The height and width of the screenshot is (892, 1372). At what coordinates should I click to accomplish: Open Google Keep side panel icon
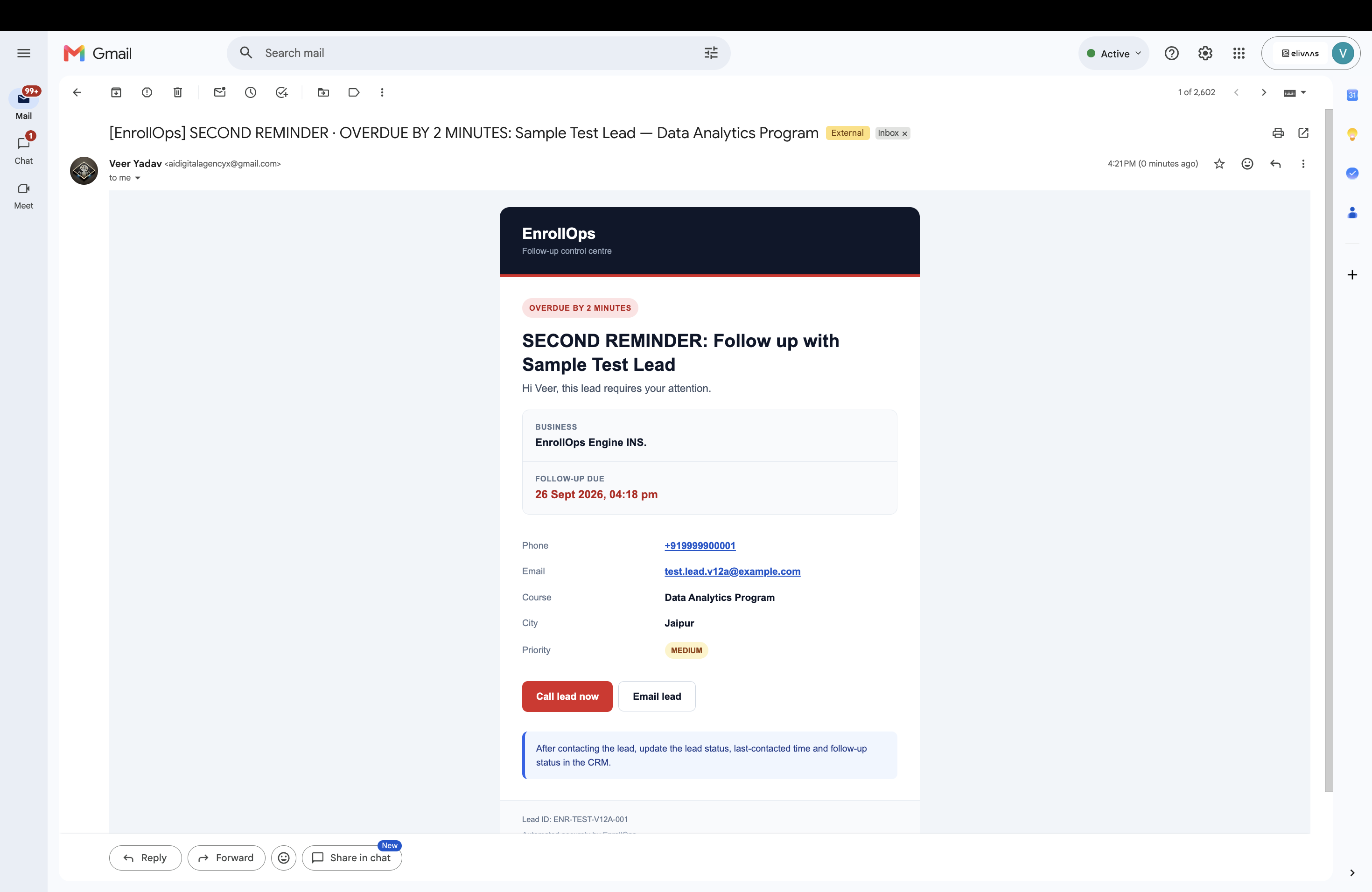1352,134
